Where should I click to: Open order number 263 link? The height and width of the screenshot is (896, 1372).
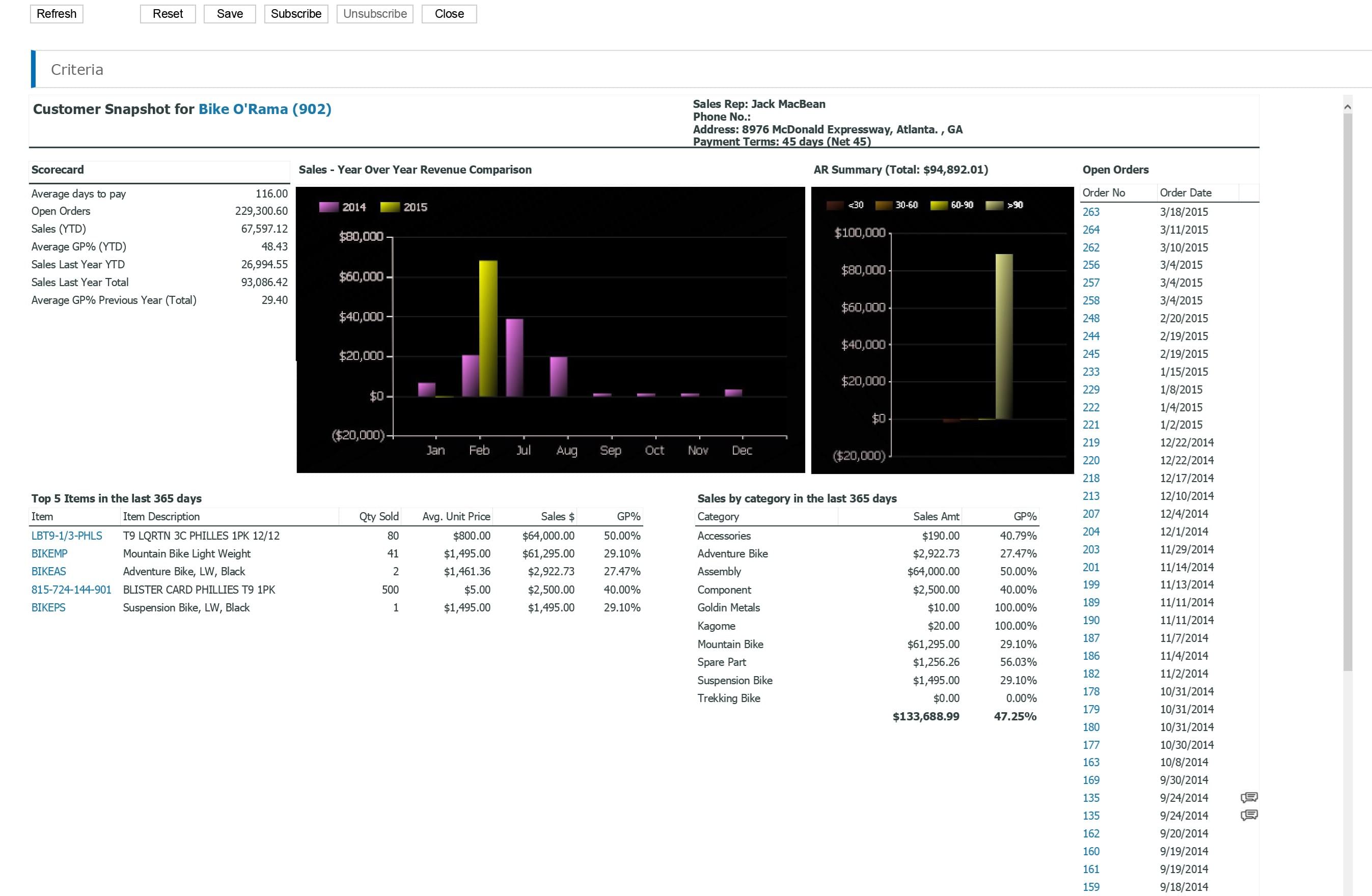pos(1091,212)
